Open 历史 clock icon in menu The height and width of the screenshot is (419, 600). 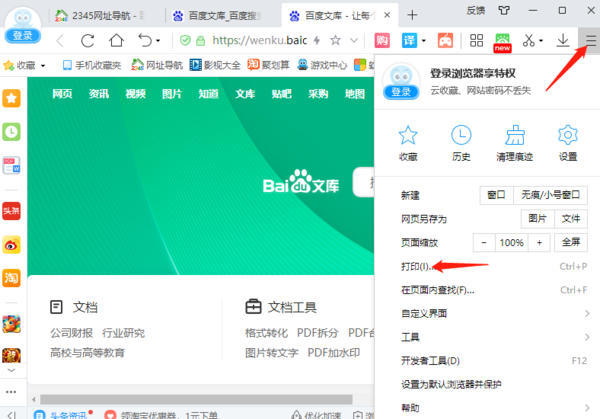click(461, 140)
